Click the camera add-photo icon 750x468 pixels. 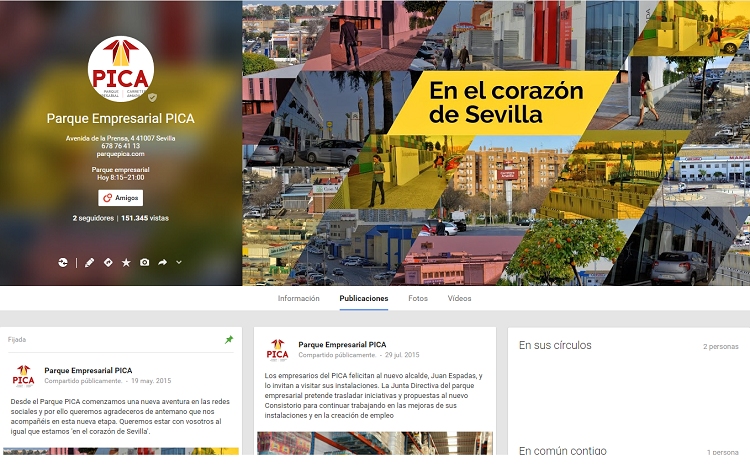click(x=144, y=262)
